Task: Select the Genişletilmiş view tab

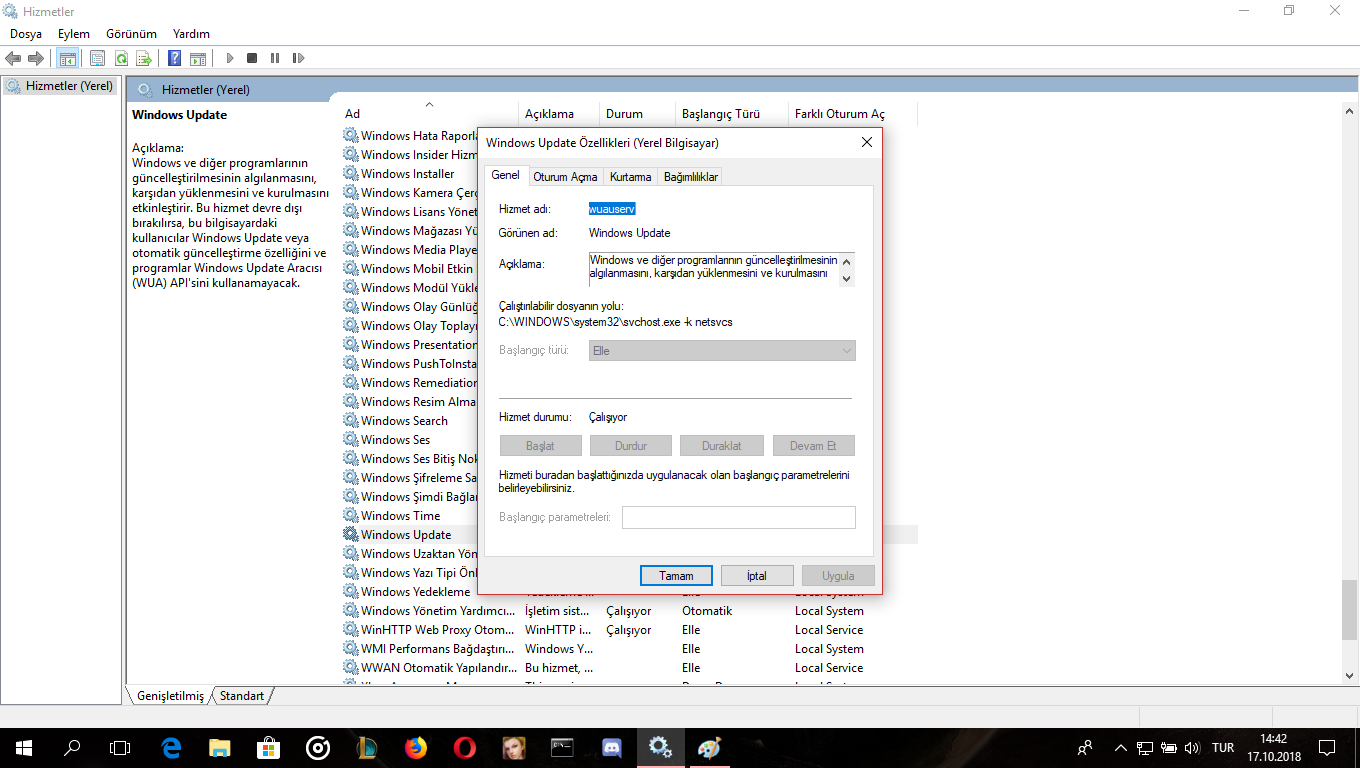Action: (x=170, y=695)
